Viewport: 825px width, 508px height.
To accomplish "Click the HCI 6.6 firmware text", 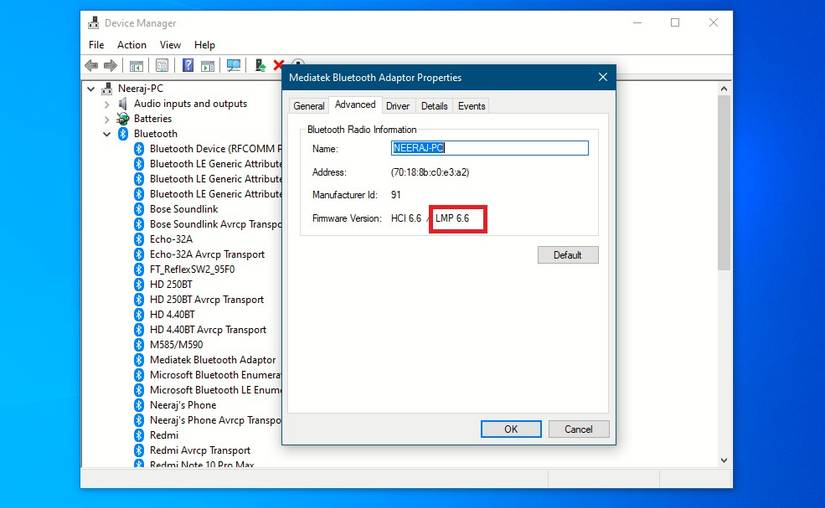I will point(406,218).
